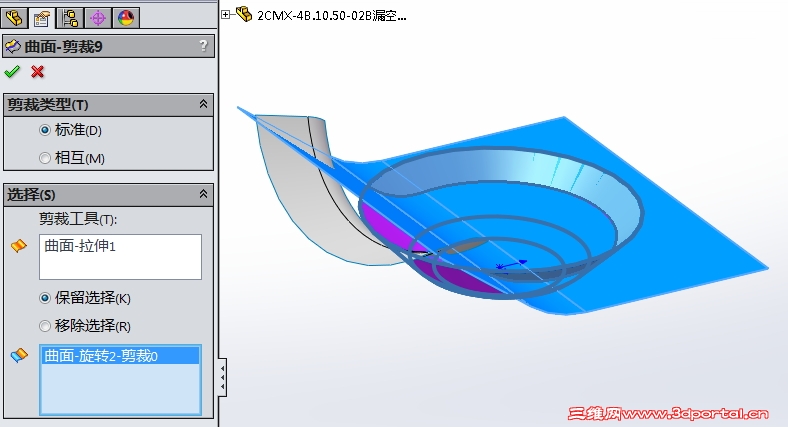
Task: Open the FeatureManager design tree tab
Action: (14, 19)
